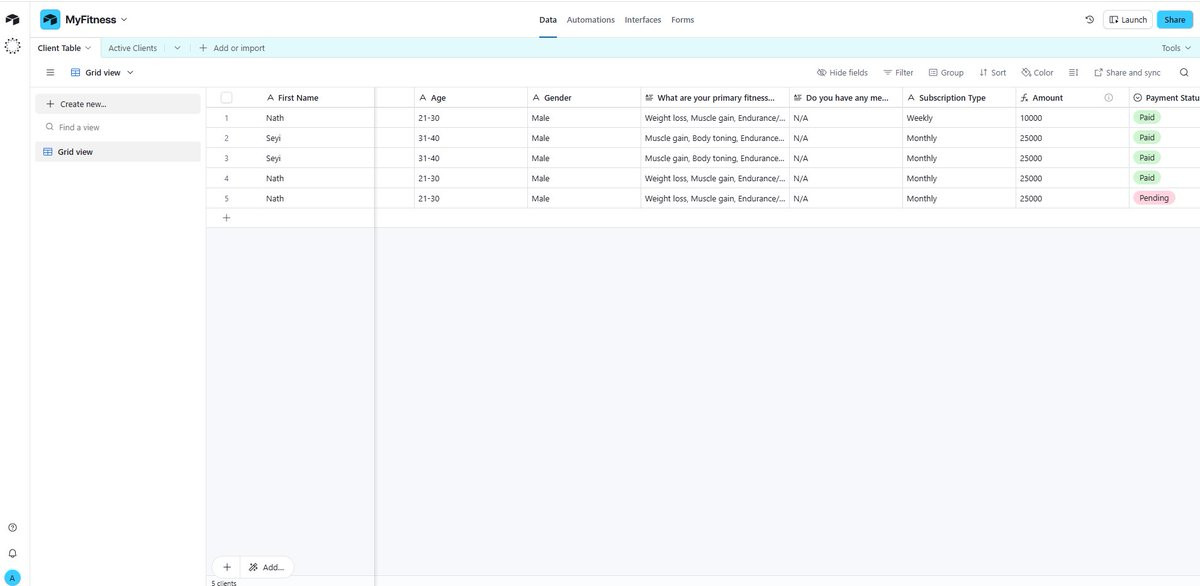Viewport: 1200px width, 586px height.
Task: Open the account avatar icon
Action: pyautogui.click(x=12, y=578)
